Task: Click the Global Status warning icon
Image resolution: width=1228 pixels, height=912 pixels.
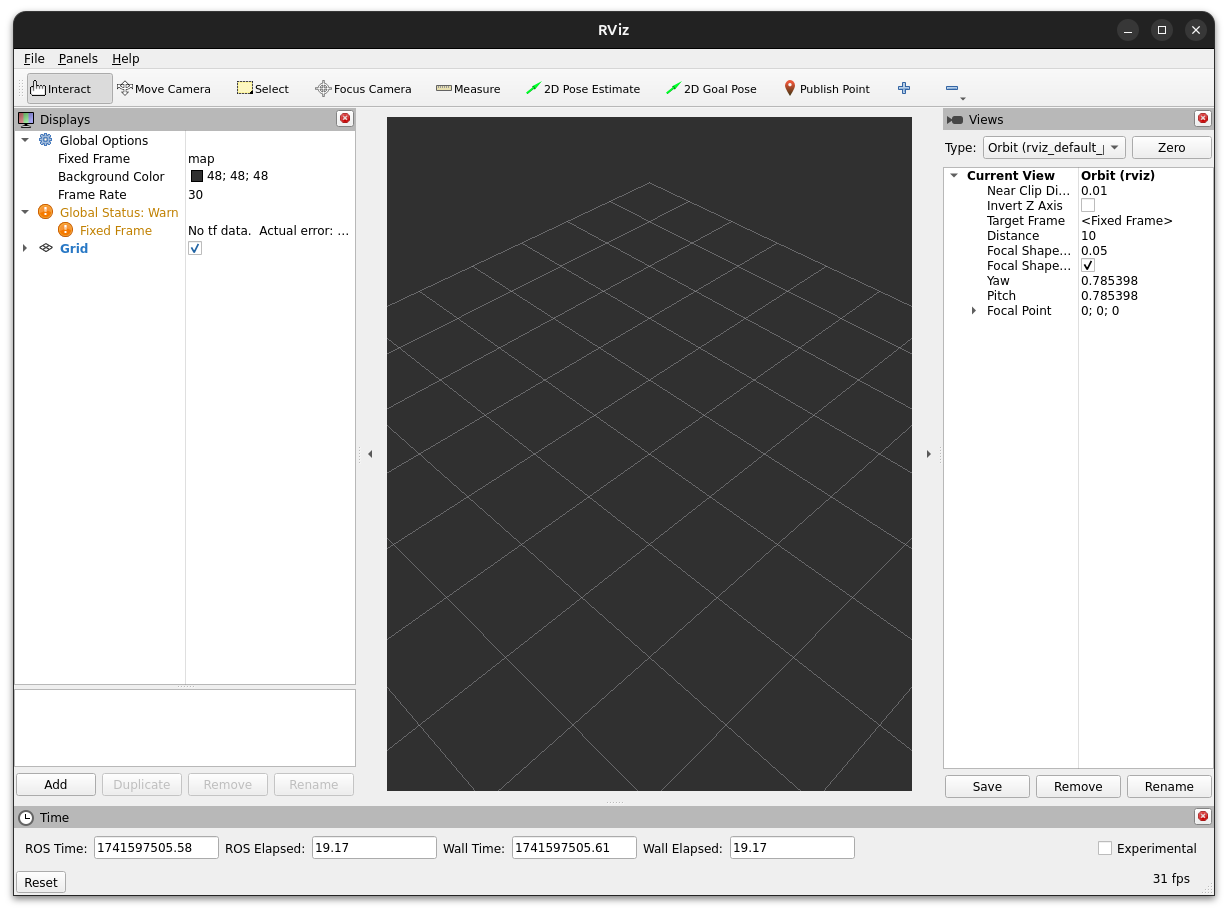Action: (45, 212)
